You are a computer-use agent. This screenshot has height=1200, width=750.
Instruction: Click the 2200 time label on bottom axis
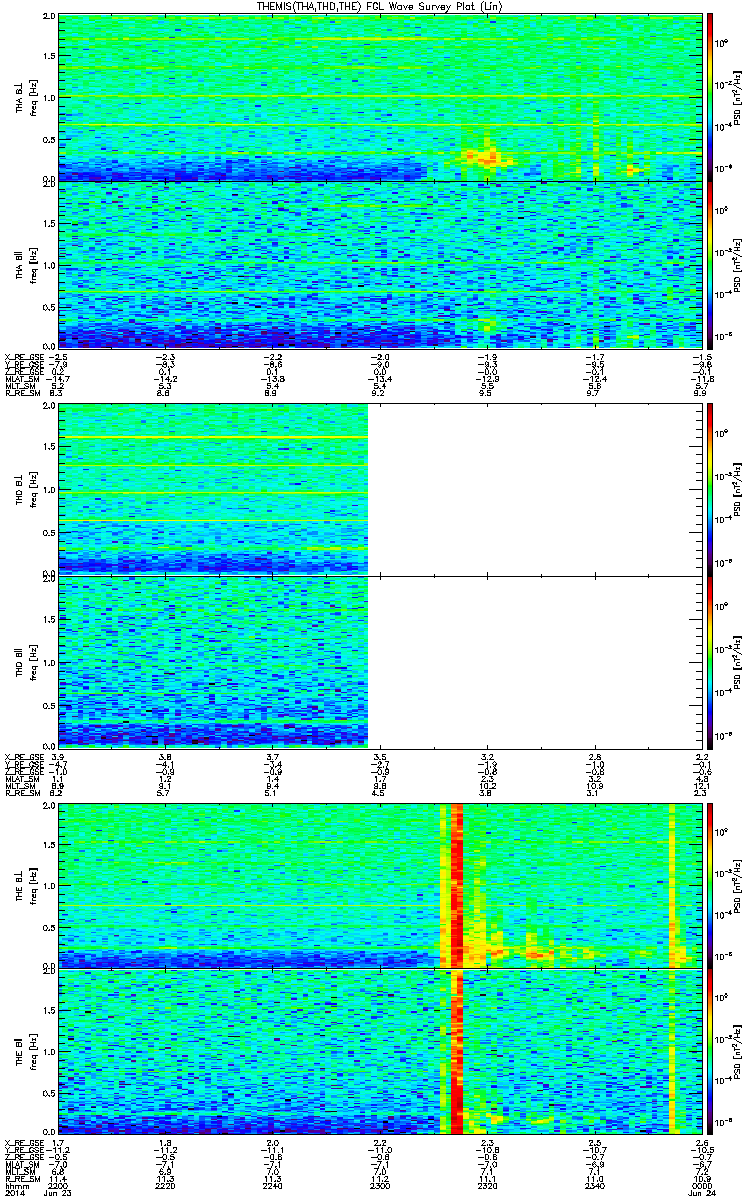(x=58, y=1185)
